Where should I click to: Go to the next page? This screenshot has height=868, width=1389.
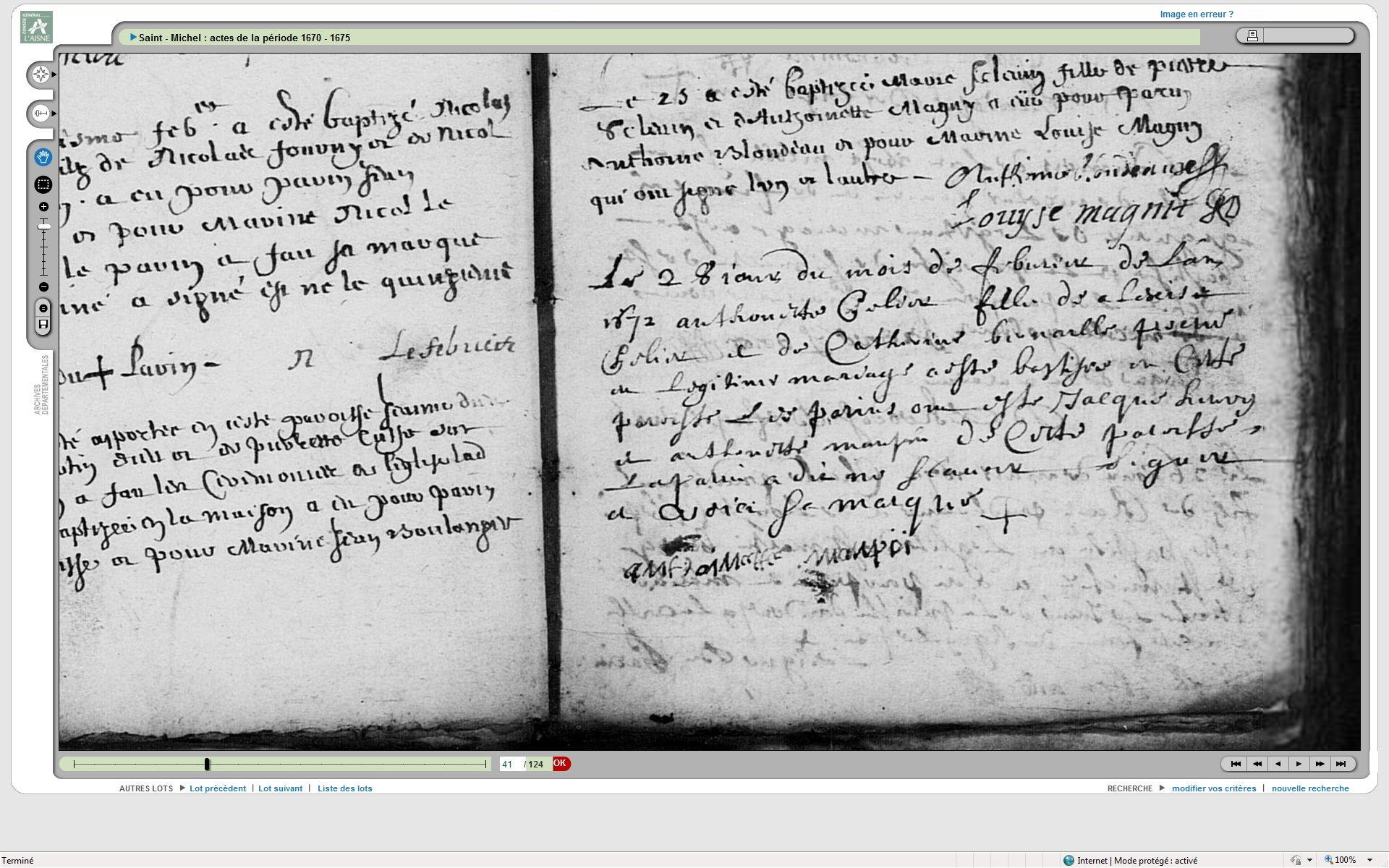1299,764
